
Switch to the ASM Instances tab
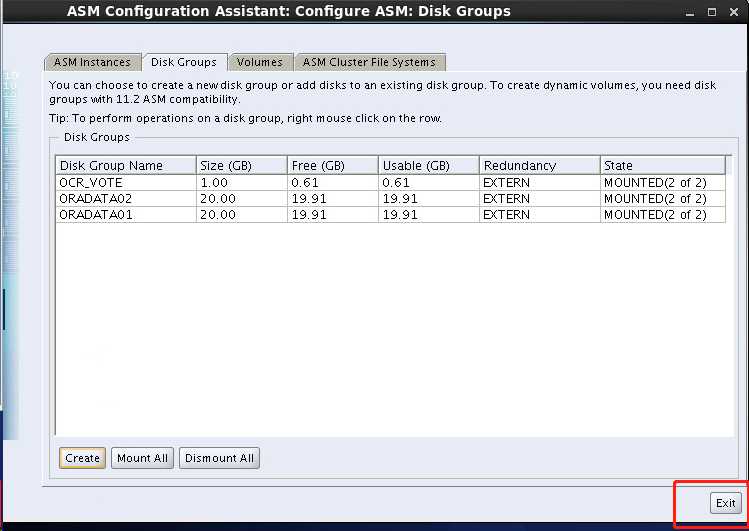(93, 62)
